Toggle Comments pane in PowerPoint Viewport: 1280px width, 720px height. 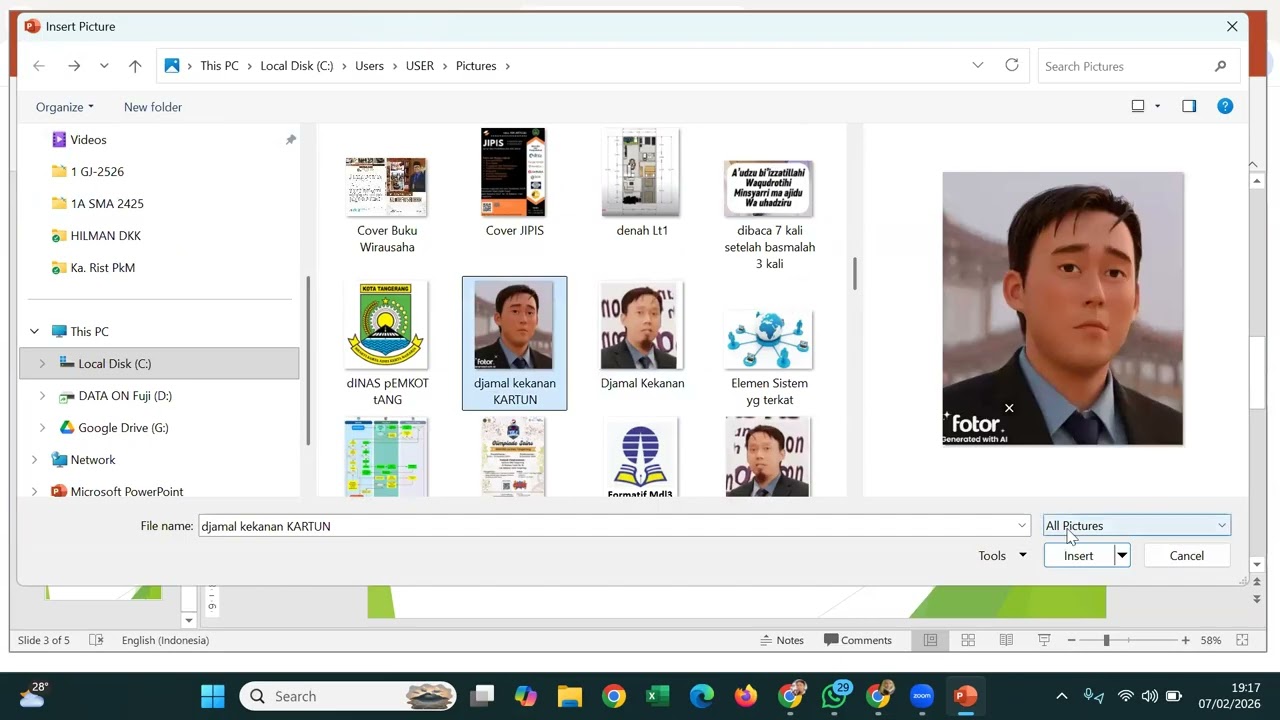point(857,640)
